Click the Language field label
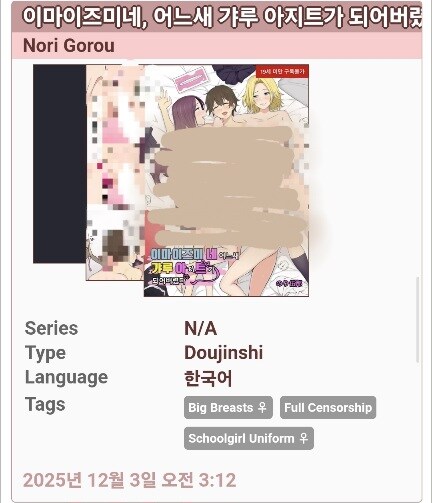 click(x=66, y=378)
